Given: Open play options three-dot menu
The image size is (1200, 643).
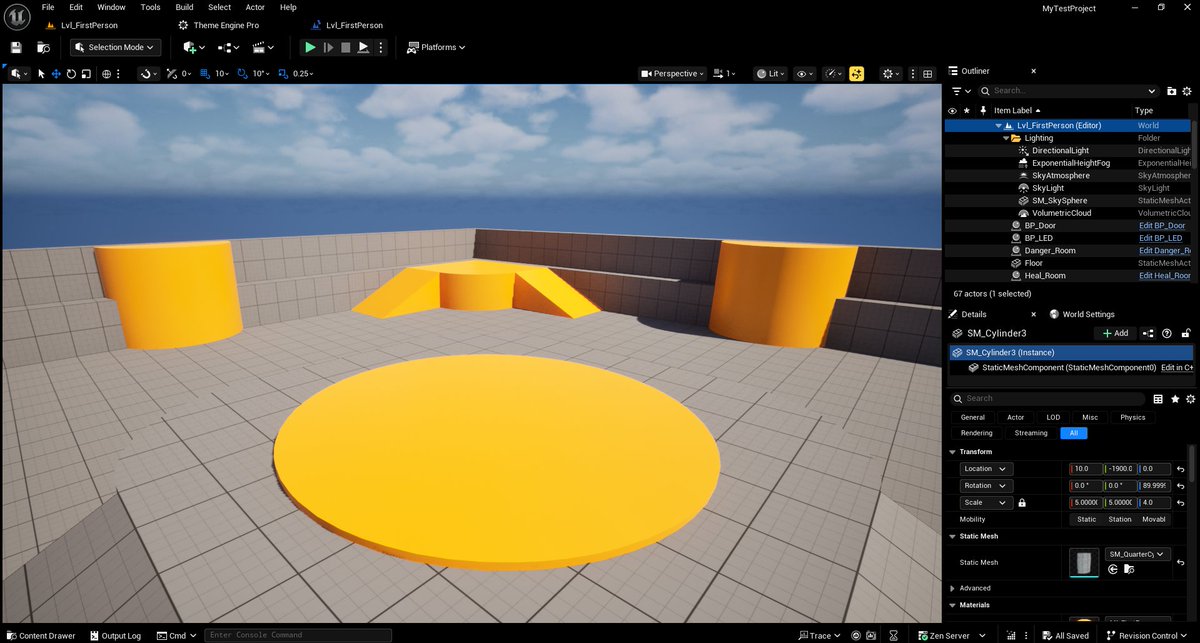Looking at the screenshot, I should click(x=380, y=47).
